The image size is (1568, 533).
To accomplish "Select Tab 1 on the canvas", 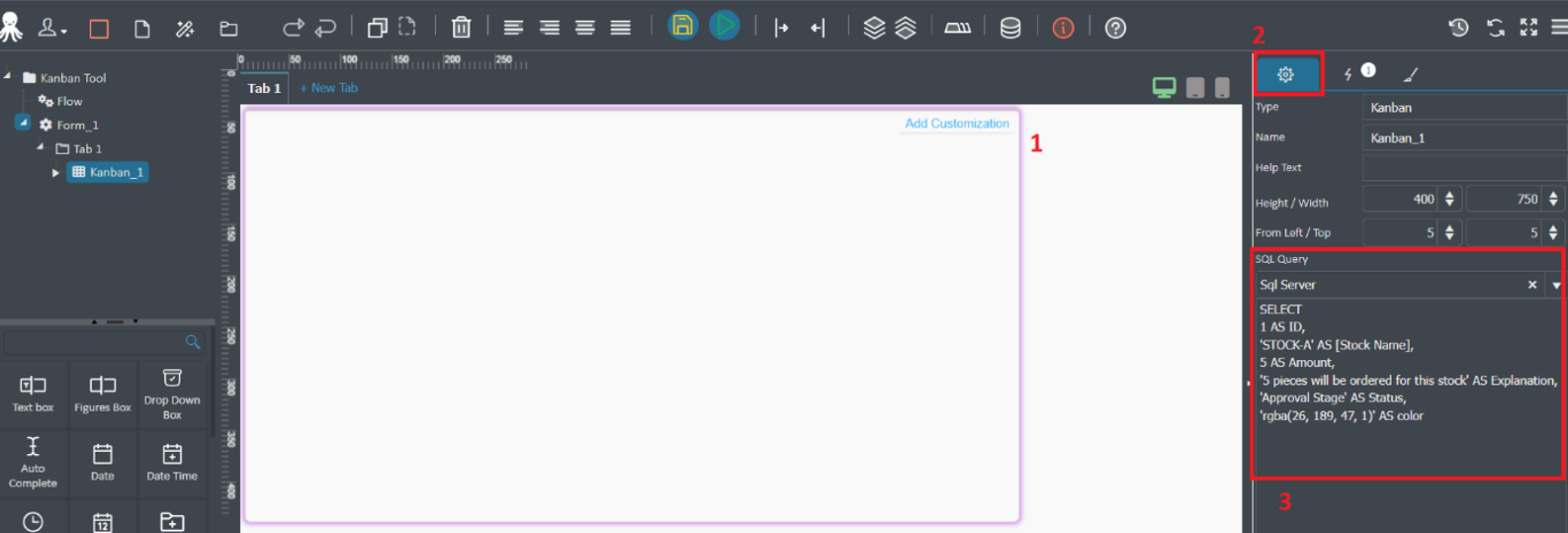I will [x=264, y=88].
